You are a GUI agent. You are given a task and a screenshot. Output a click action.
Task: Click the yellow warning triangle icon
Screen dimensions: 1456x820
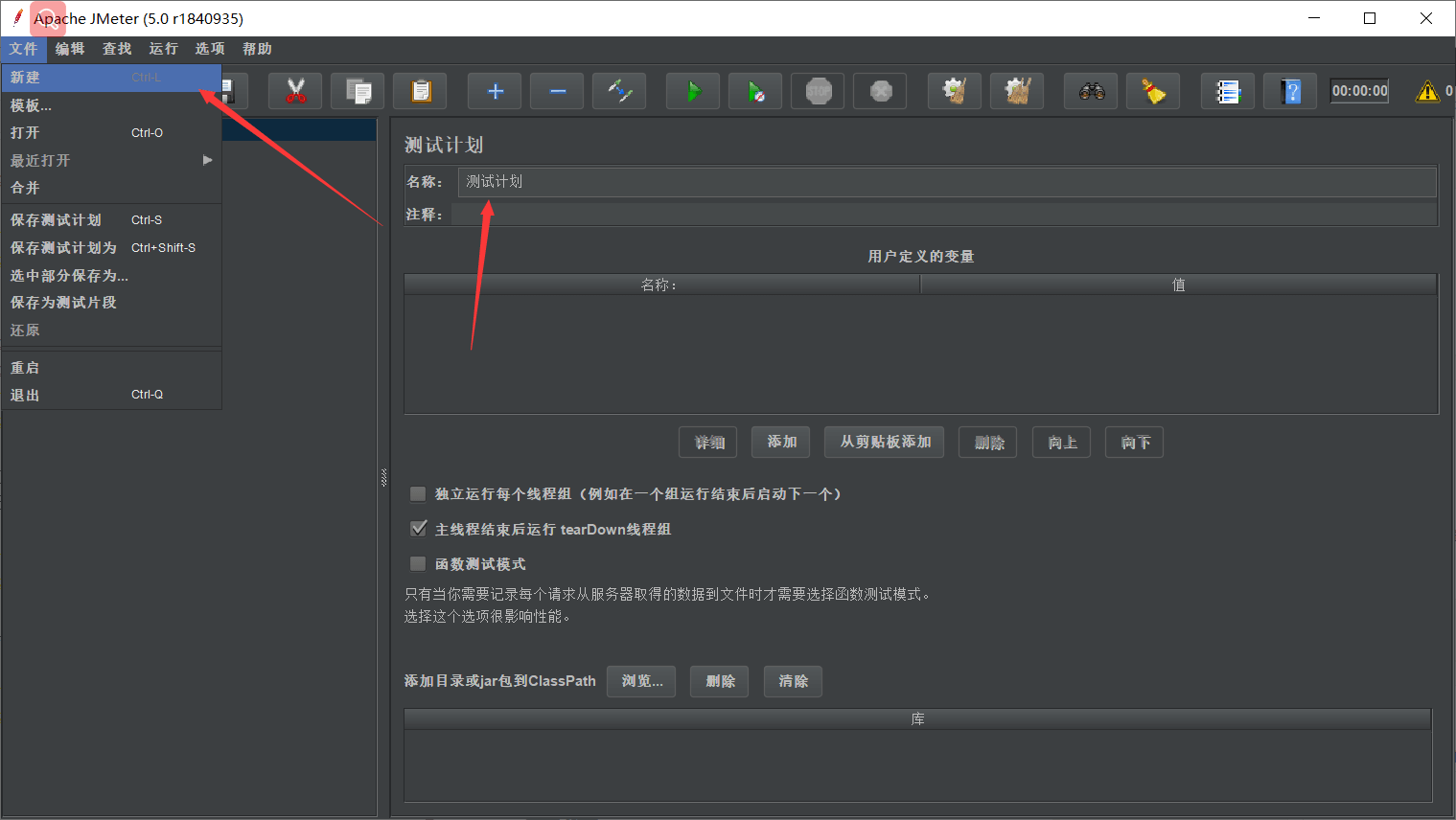[1427, 91]
